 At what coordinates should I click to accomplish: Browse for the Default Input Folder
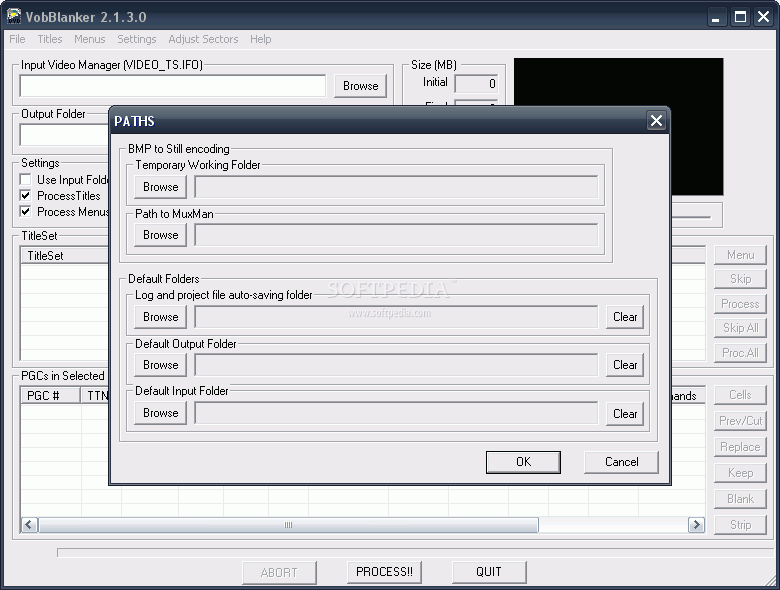[x=161, y=413]
